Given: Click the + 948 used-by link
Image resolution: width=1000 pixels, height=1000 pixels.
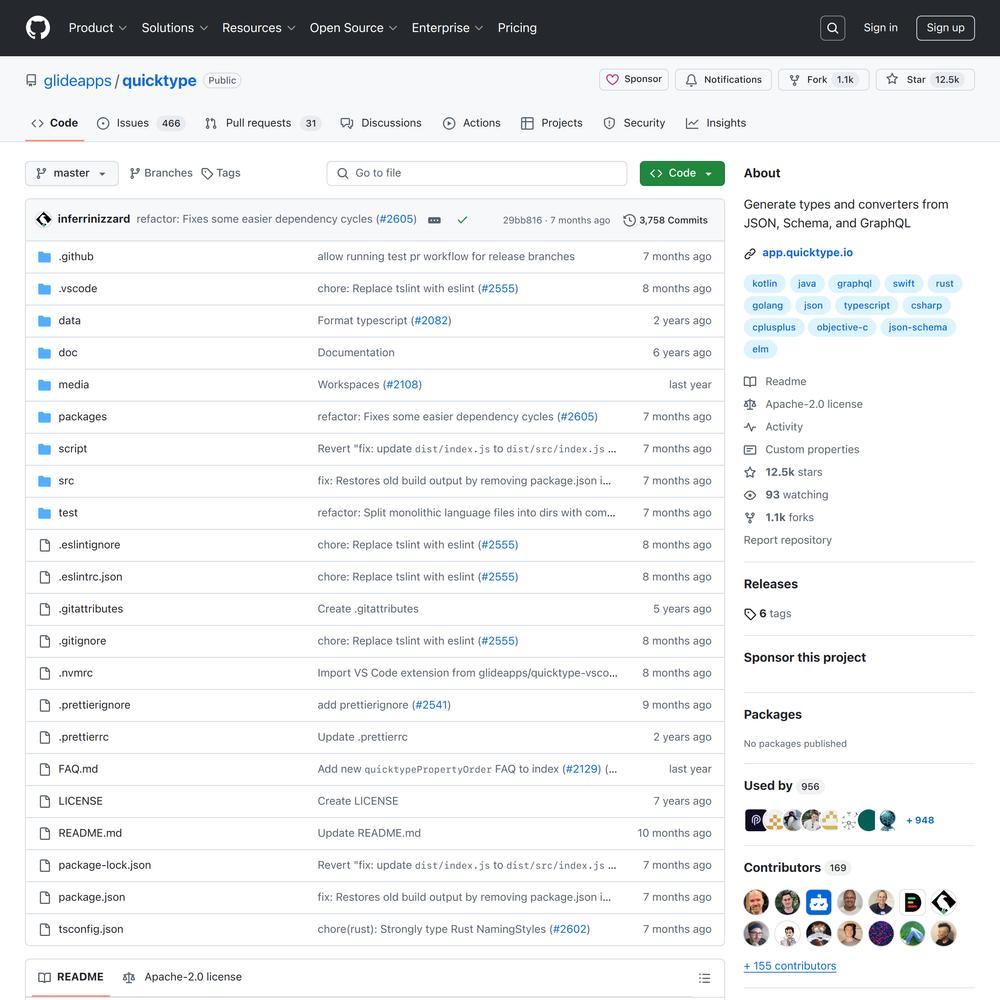Looking at the screenshot, I should 920,820.
